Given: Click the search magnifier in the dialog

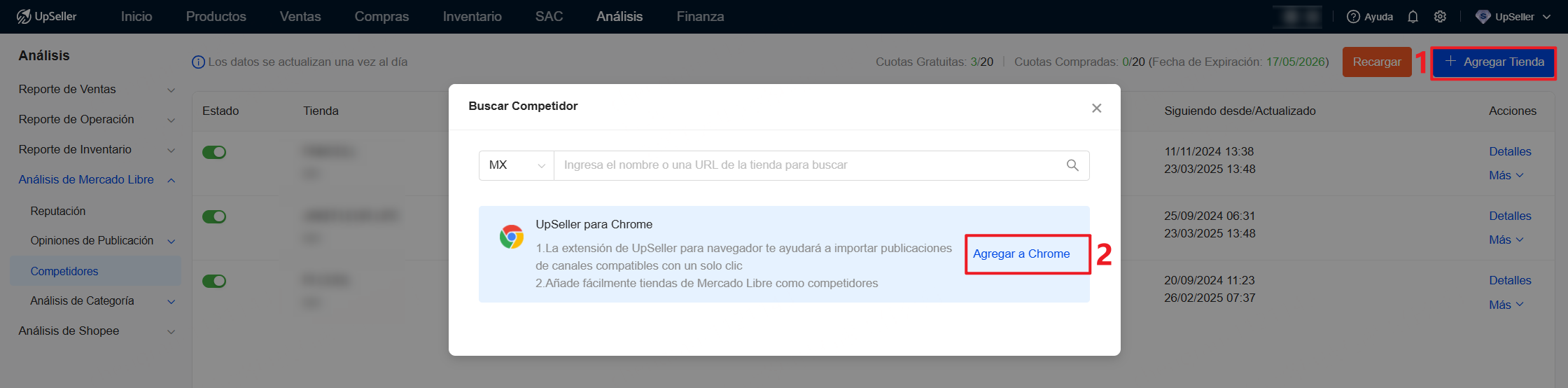Looking at the screenshot, I should 1072,165.
